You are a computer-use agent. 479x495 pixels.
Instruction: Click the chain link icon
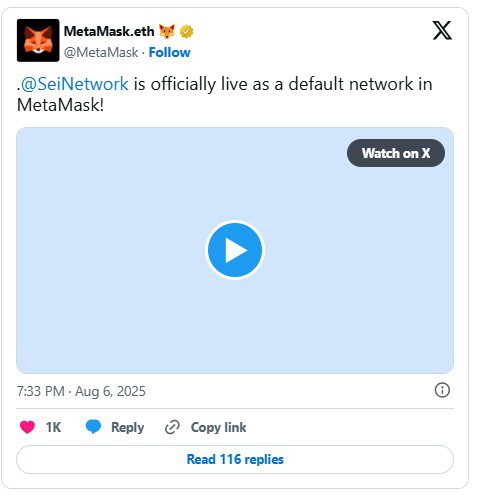click(172, 427)
